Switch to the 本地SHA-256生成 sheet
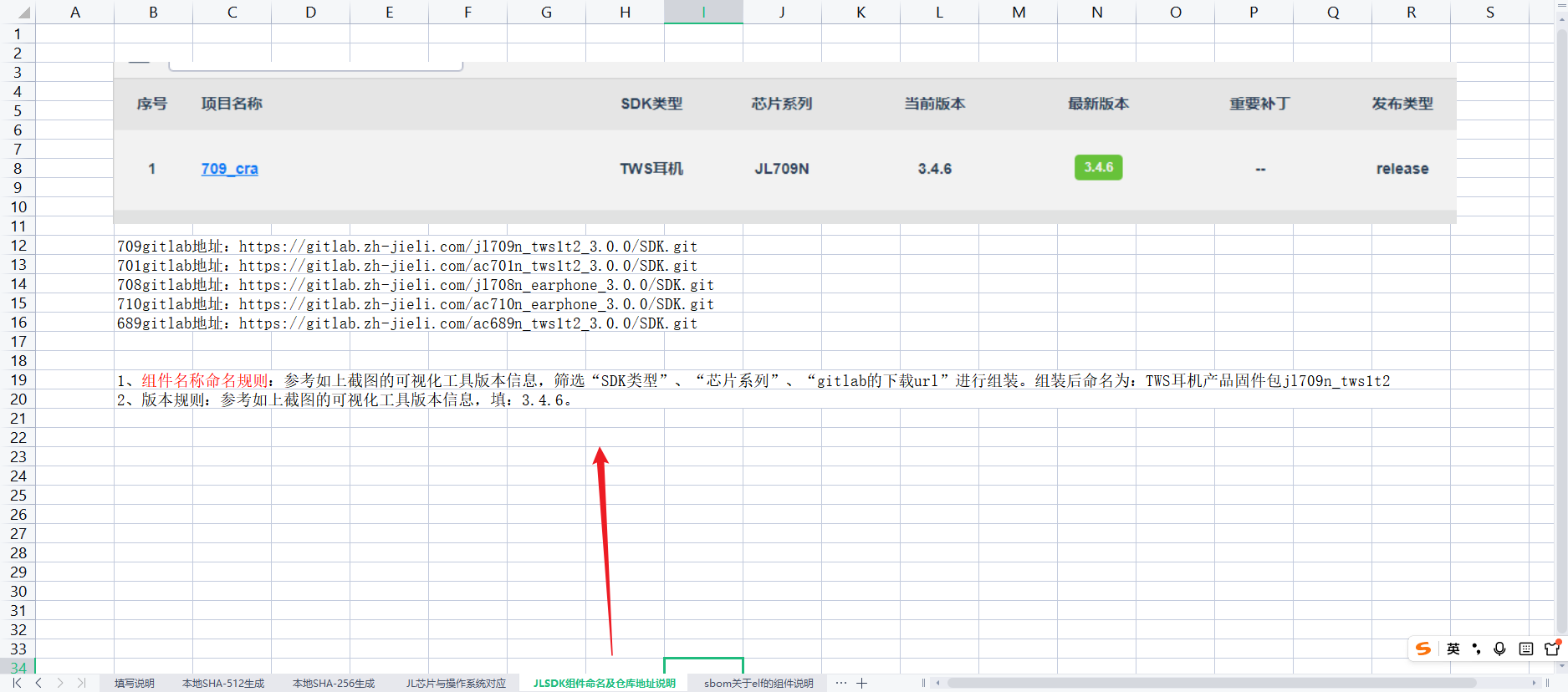Viewport: 1568px width, 692px height. point(334,683)
